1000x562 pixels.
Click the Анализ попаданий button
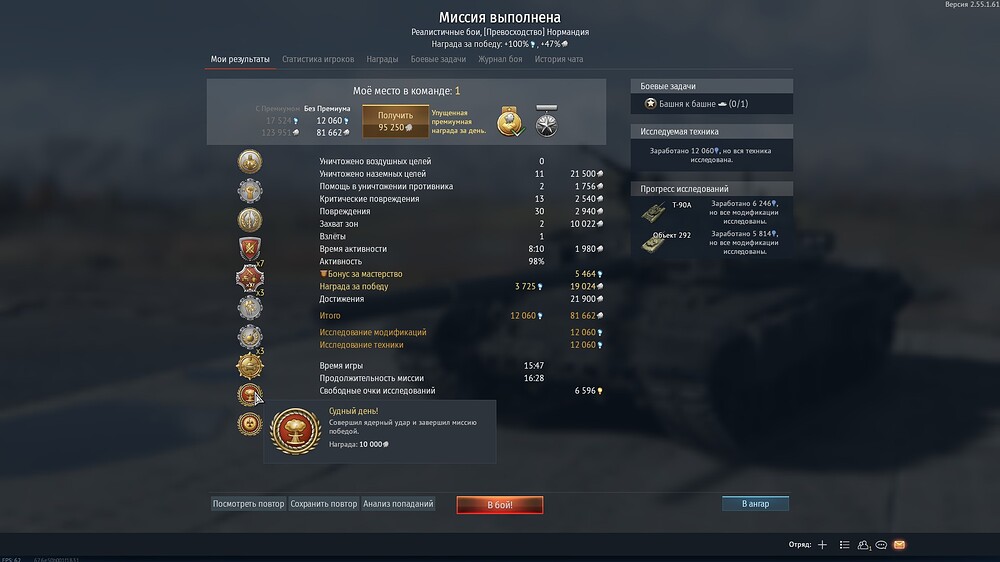(398, 504)
